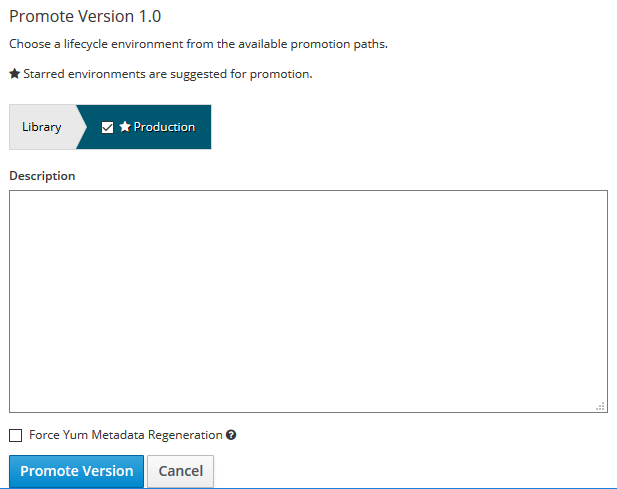
Task: Focus the Description text area
Action: [x=308, y=300]
